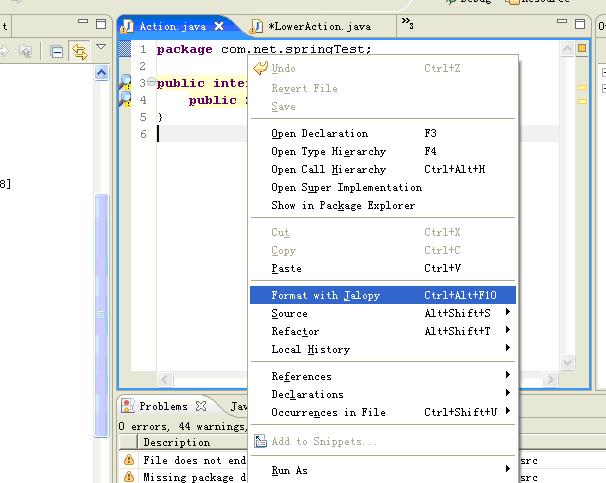The image size is (606, 483).
Task: Choose Open Declaration from context menu
Action: click(383, 133)
